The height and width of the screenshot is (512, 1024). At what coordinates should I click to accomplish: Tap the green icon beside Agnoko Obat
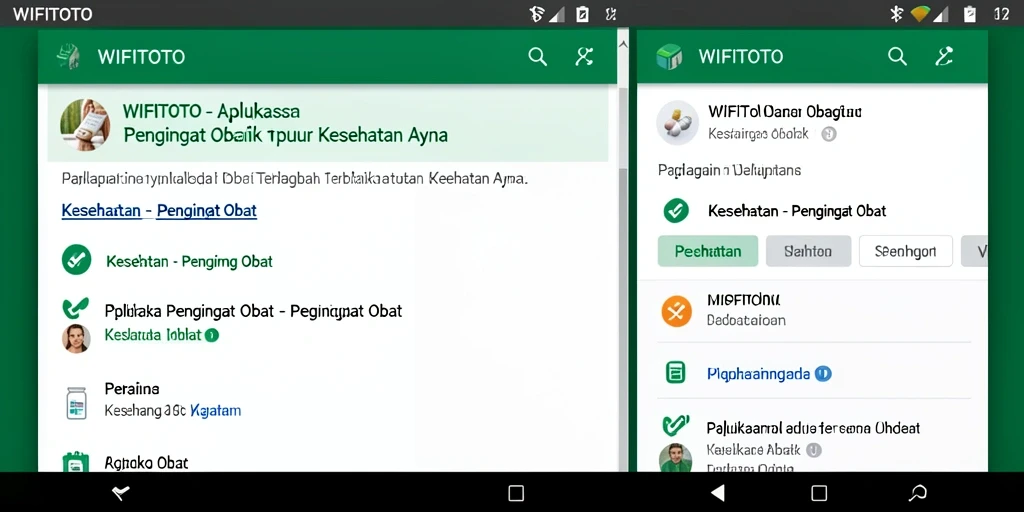[x=75, y=461]
